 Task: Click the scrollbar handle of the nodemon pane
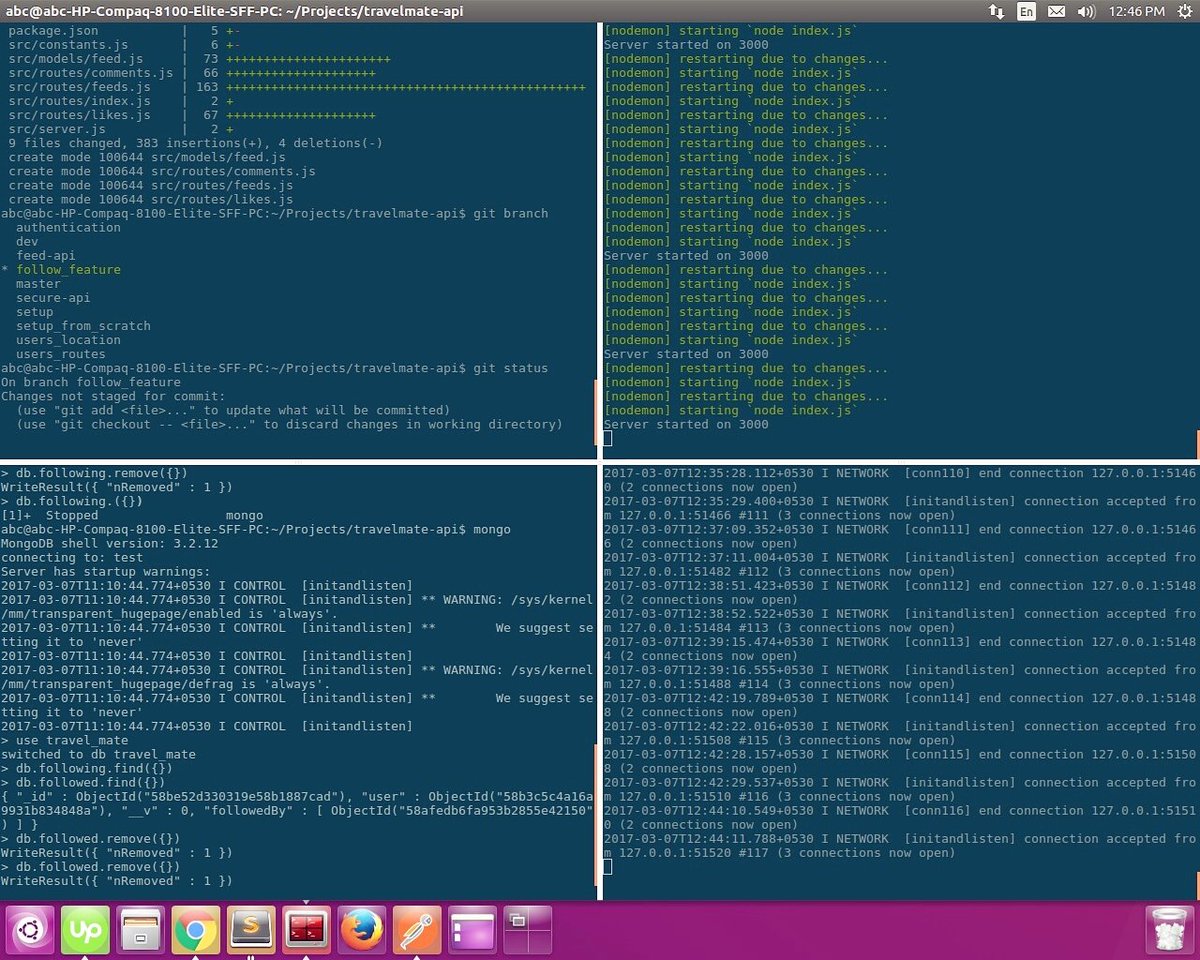click(1197, 444)
